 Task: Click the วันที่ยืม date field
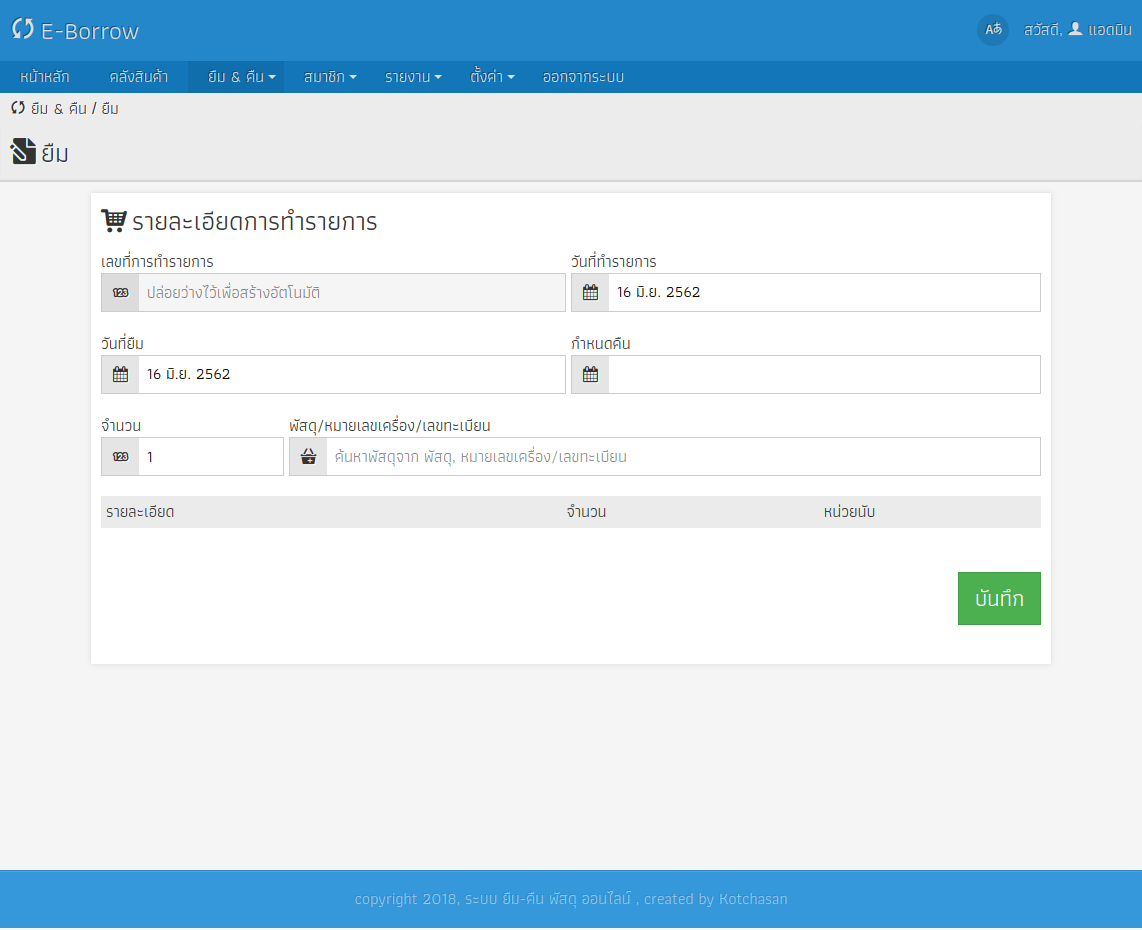tap(352, 374)
